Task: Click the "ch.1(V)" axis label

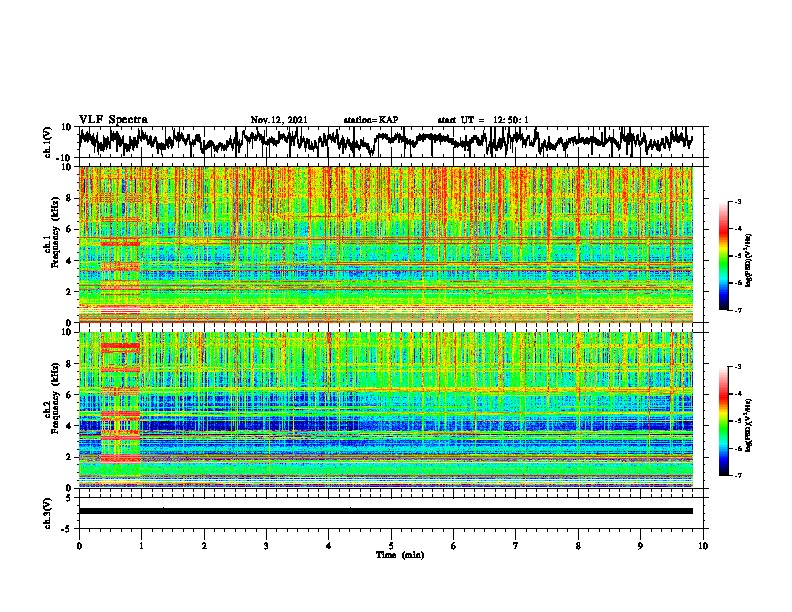Action: [x=48, y=142]
